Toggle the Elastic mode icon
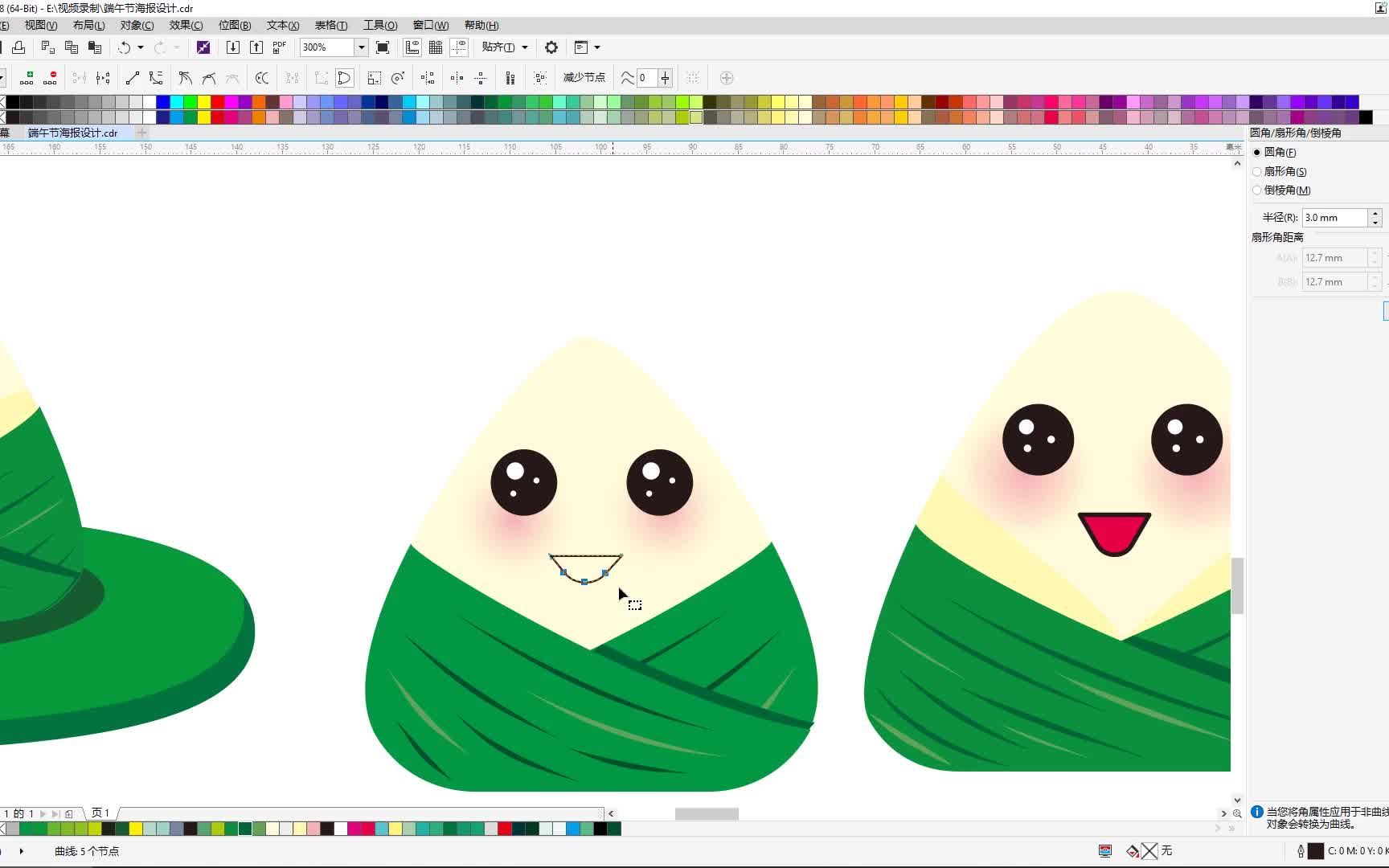1389x868 pixels. 510,78
